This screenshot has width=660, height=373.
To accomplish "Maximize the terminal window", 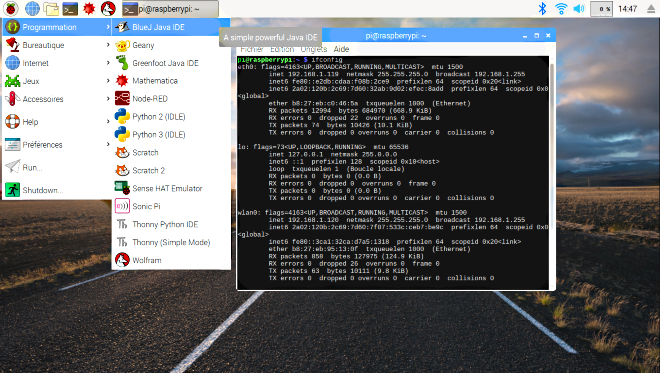I will (x=537, y=36).
